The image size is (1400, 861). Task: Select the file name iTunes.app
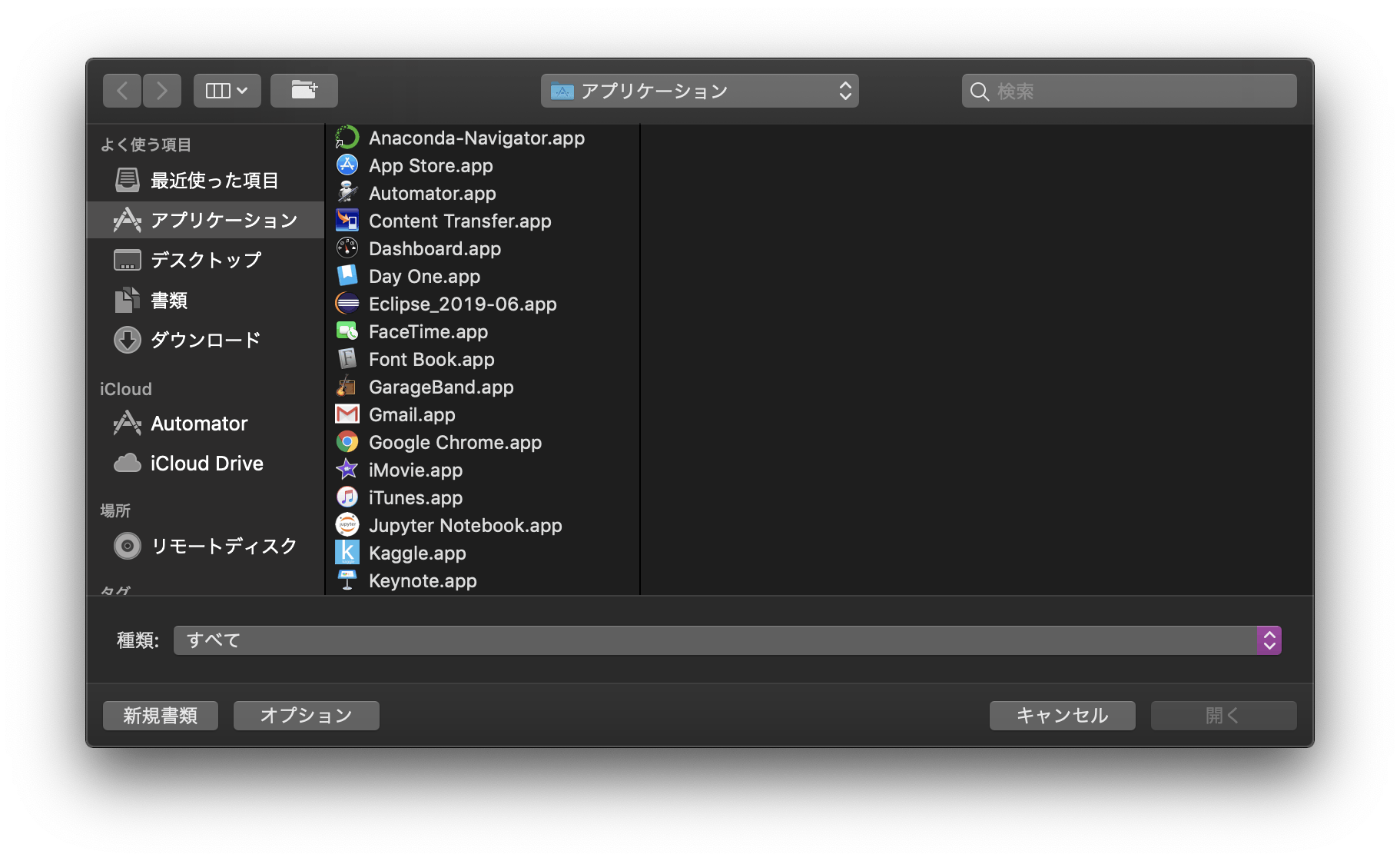click(416, 498)
